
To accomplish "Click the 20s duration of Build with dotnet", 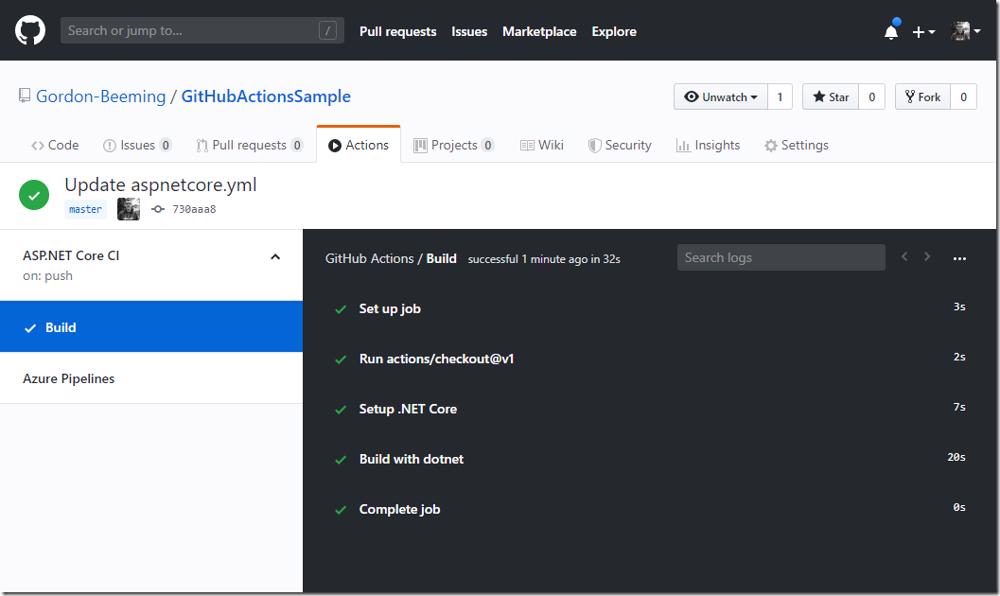I will (956, 457).
